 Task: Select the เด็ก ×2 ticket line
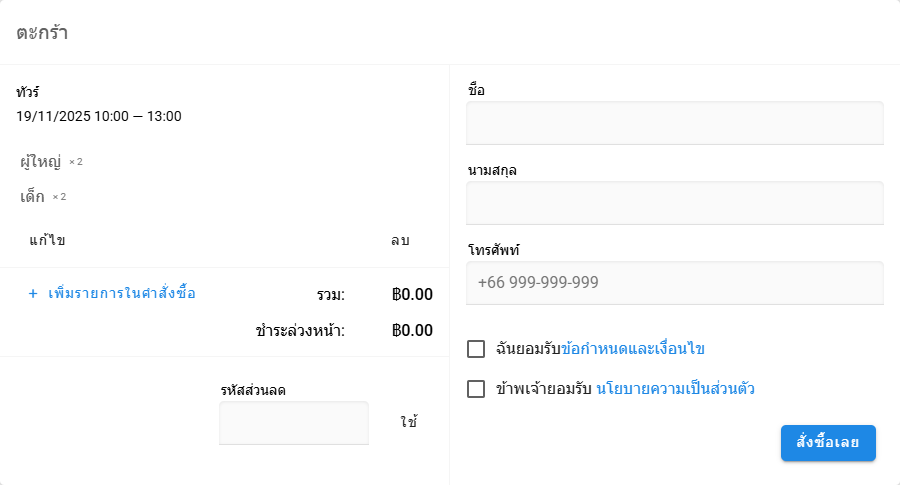pos(43,196)
